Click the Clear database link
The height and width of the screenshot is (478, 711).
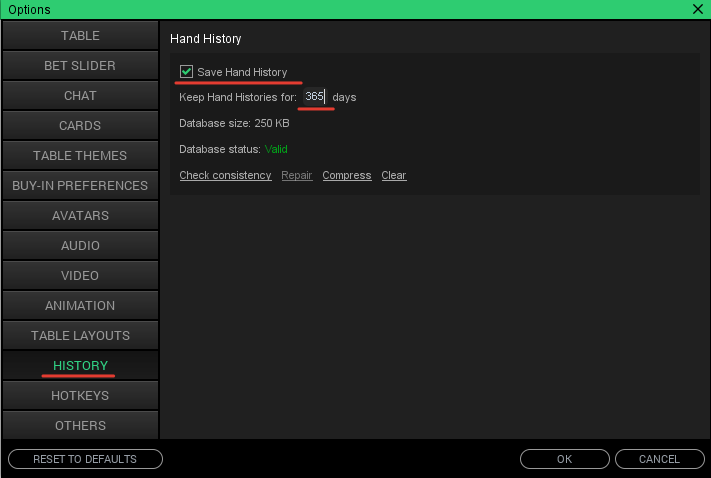(393, 175)
